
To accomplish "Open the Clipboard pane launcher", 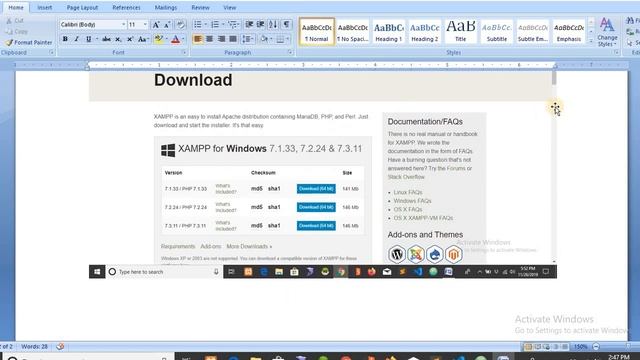I will [x=51, y=53].
